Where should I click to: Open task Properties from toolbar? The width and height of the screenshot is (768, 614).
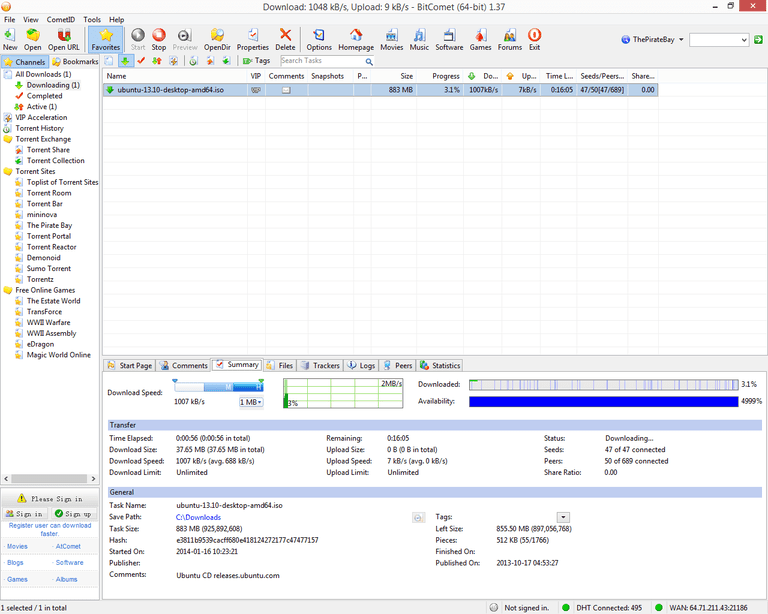point(253,39)
